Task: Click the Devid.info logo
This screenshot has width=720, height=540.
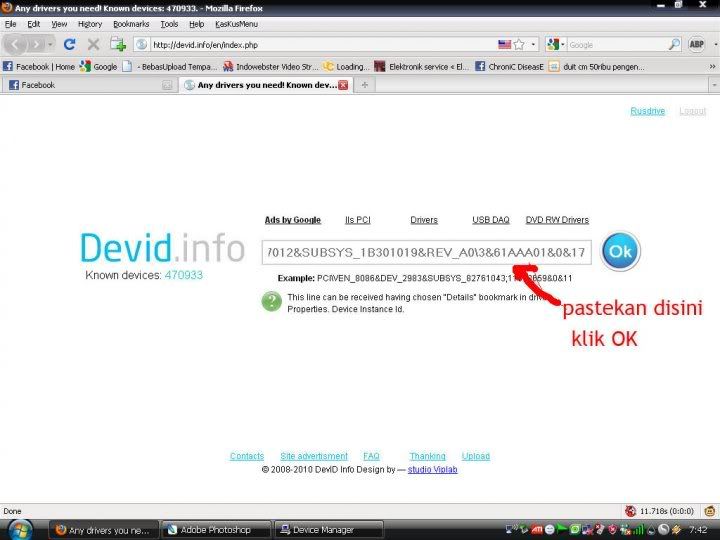Action: pyautogui.click(x=162, y=248)
